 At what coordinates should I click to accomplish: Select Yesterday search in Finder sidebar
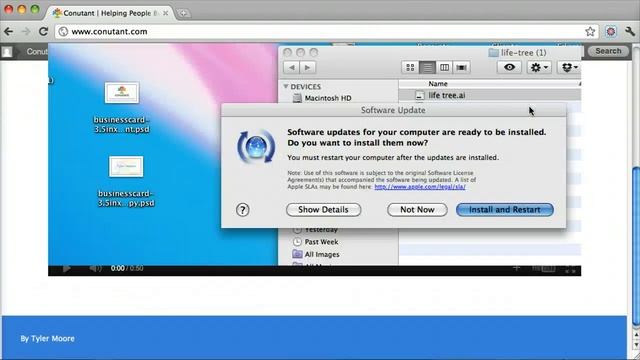(x=321, y=230)
